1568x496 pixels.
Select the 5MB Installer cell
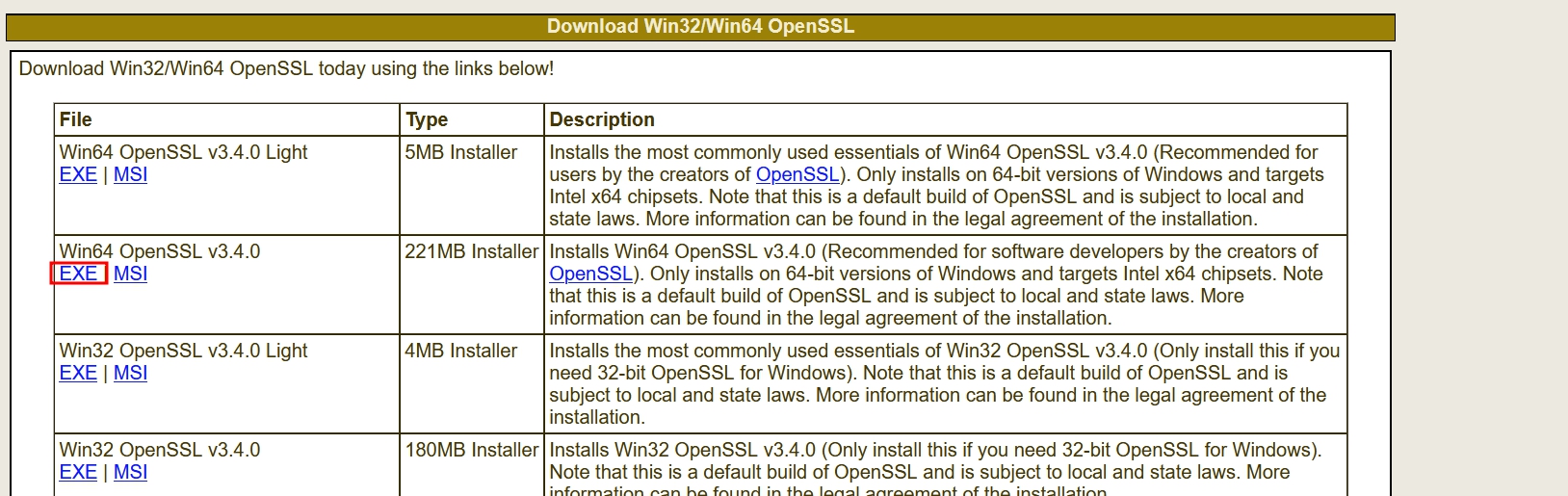click(472, 185)
